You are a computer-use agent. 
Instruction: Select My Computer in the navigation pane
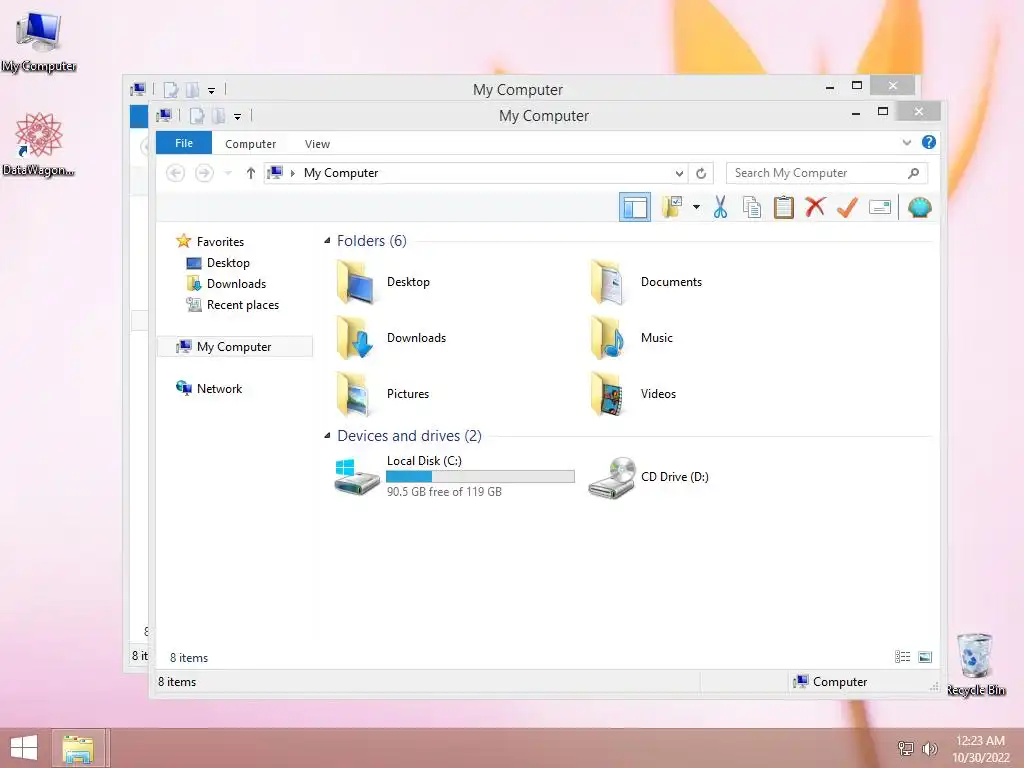[234, 347]
